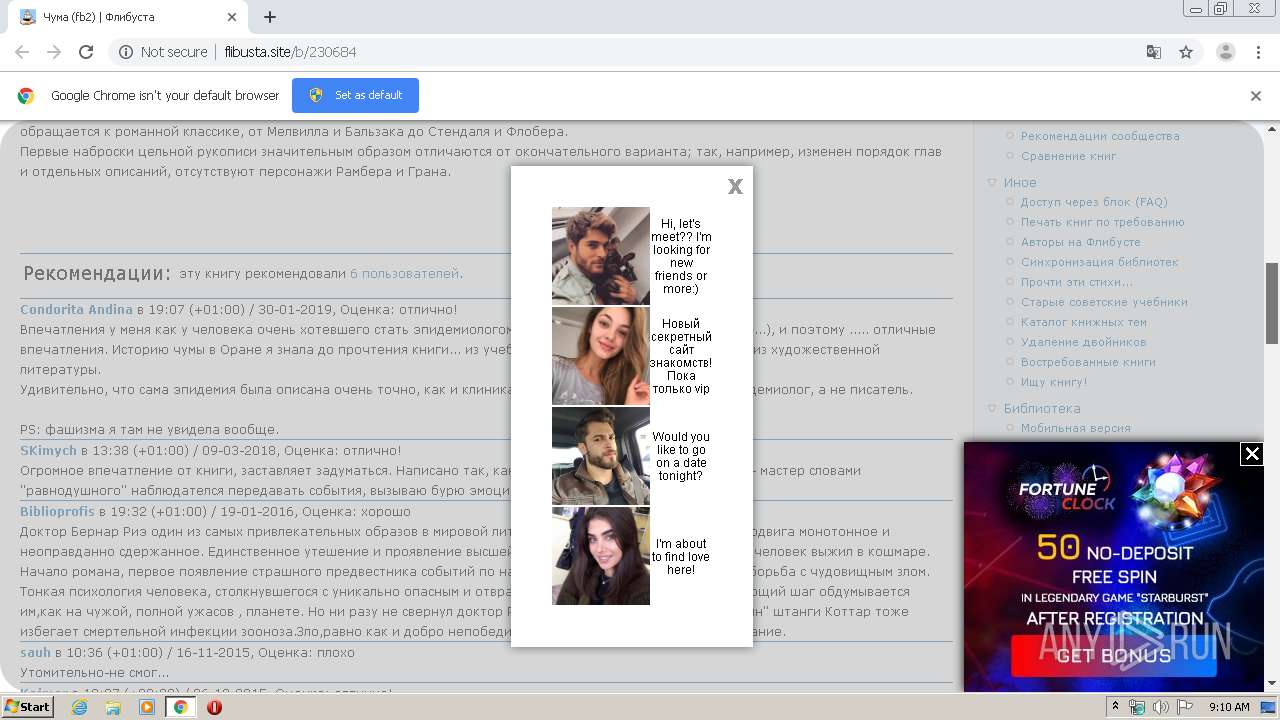Open the Action Center flag icon
Image resolution: width=1280 pixels, height=720 pixels.
(1185, 707)
